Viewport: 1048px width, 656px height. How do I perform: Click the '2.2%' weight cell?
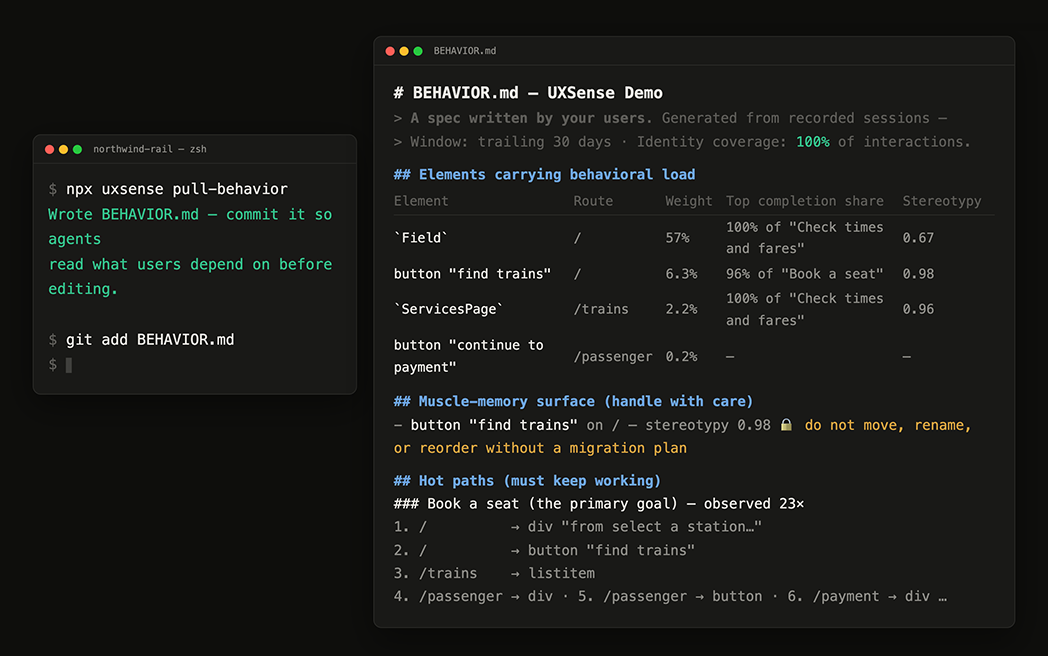(681, 310)
